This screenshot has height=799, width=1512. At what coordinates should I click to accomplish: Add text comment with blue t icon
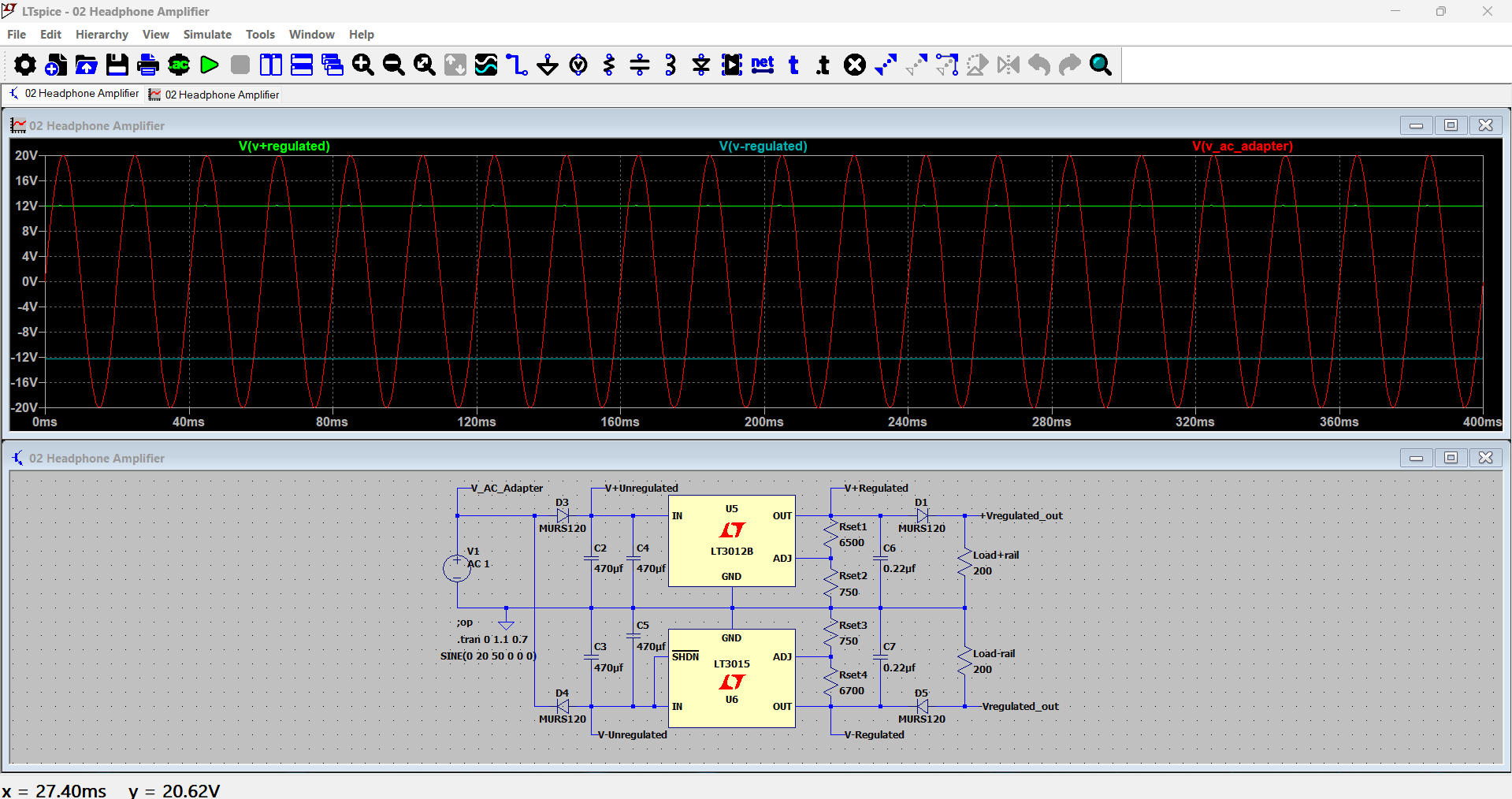tap(793, 65)
